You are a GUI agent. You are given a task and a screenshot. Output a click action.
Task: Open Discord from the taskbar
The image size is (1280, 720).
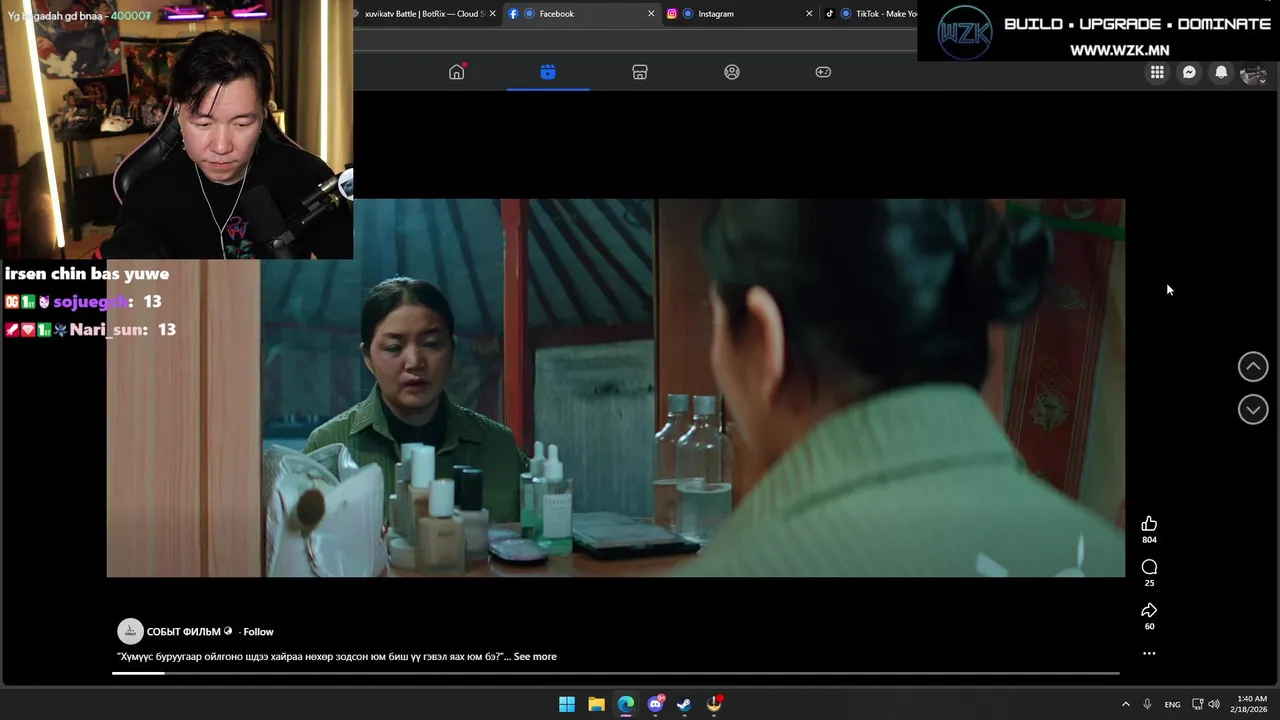pyautogui.click(x=656, y=704)
